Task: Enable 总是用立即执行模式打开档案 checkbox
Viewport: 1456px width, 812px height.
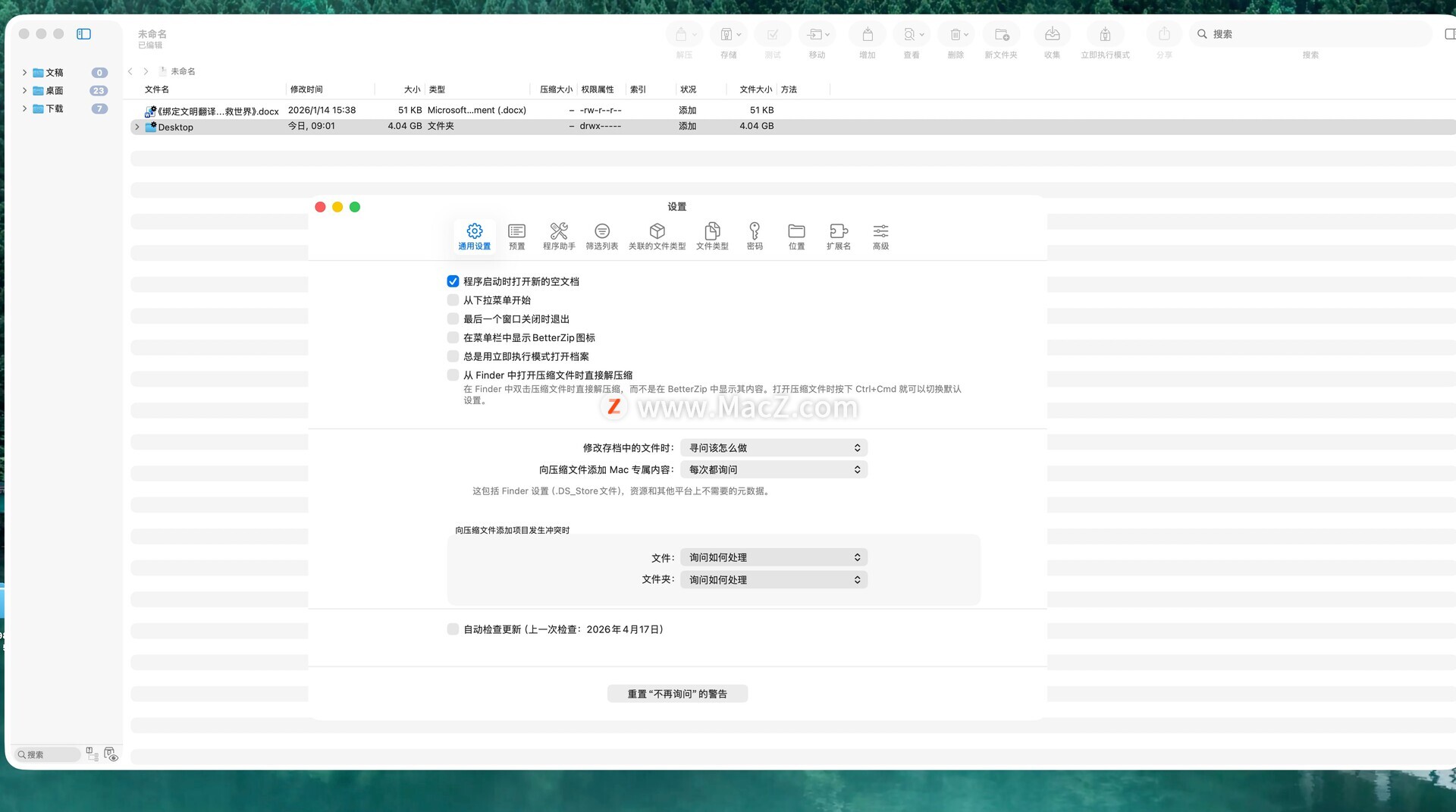Action: (x=453, y=356)
